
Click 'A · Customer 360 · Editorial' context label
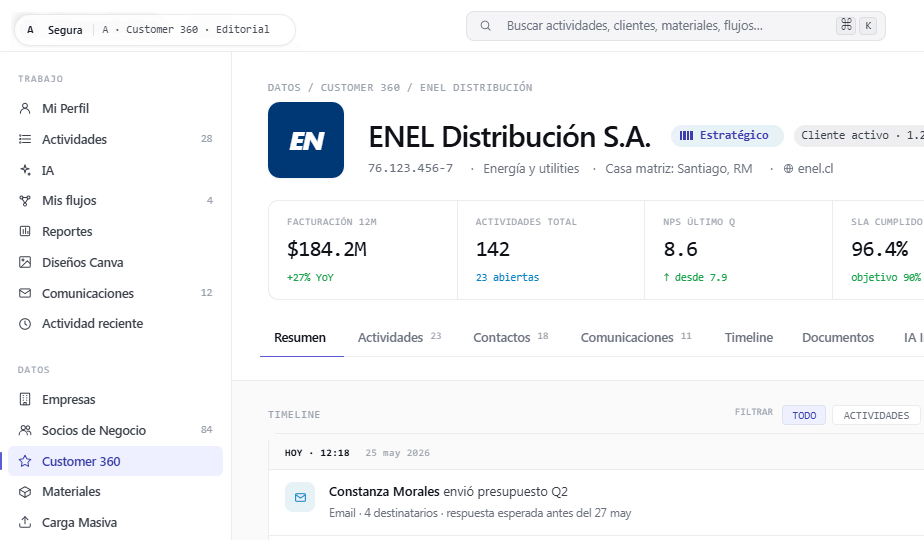pyautogui.click(x=186, y=29)
